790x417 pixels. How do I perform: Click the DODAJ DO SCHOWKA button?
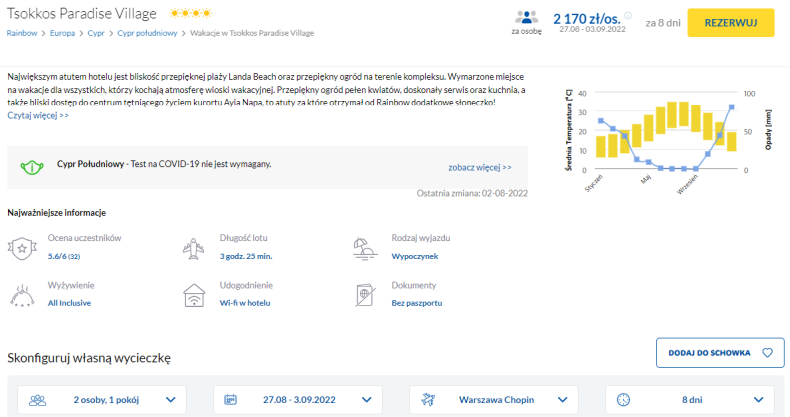point(720,353)
